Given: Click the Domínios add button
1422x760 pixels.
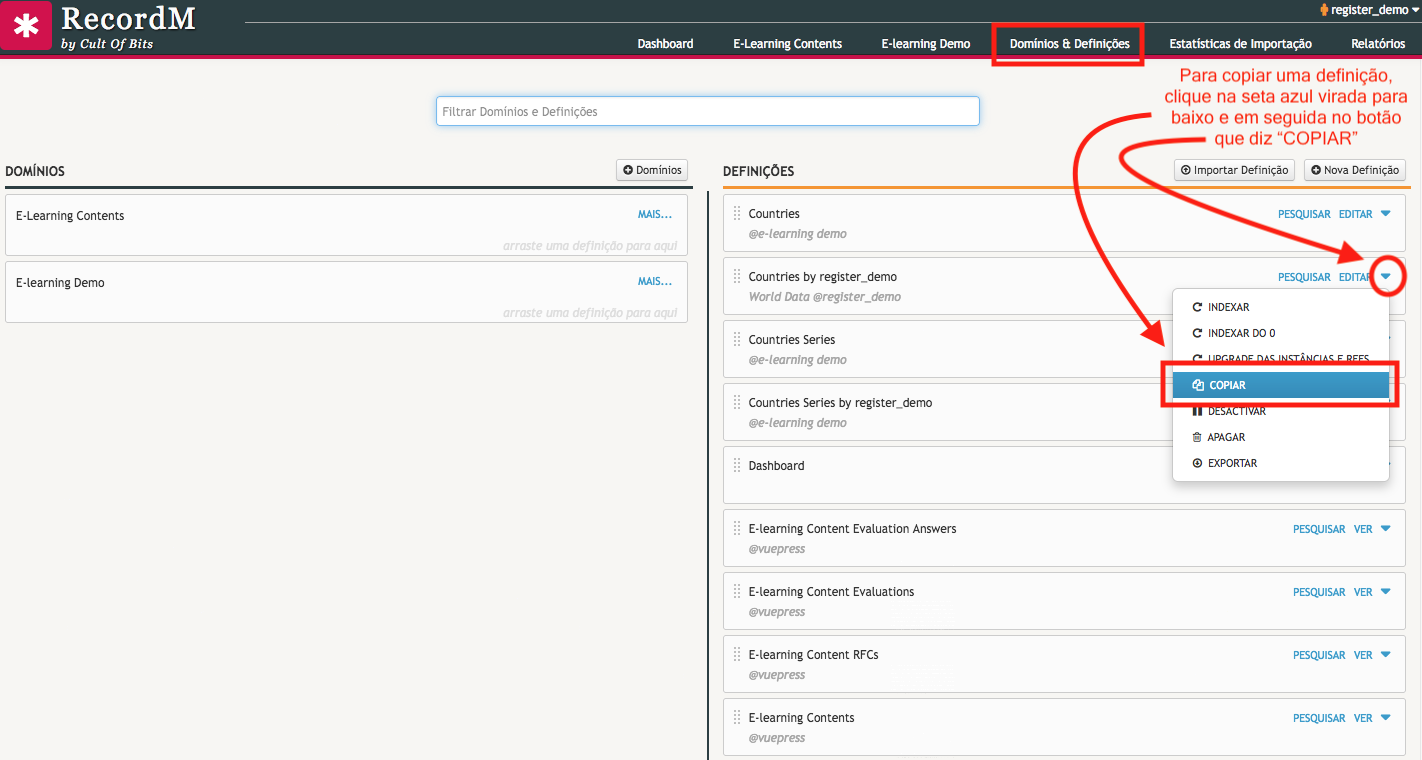Looking at the screenshot, I should pyautogui.click(x=652, y=170).
